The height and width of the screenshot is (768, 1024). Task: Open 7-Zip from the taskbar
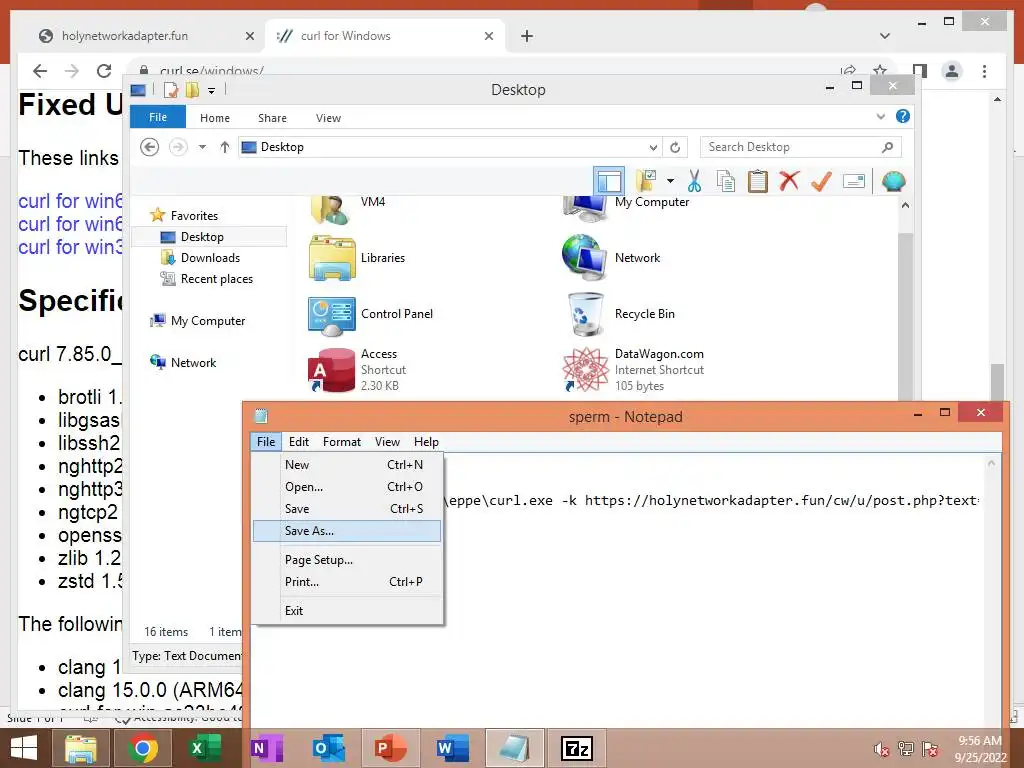tap(577, 748)
